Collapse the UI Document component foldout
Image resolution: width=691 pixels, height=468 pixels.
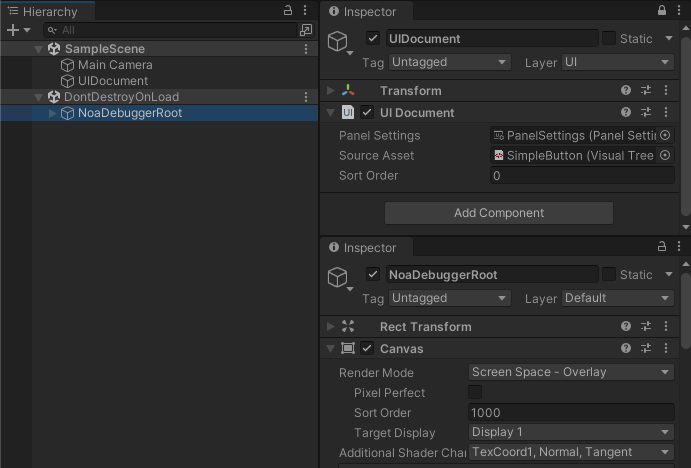[331, 113]
